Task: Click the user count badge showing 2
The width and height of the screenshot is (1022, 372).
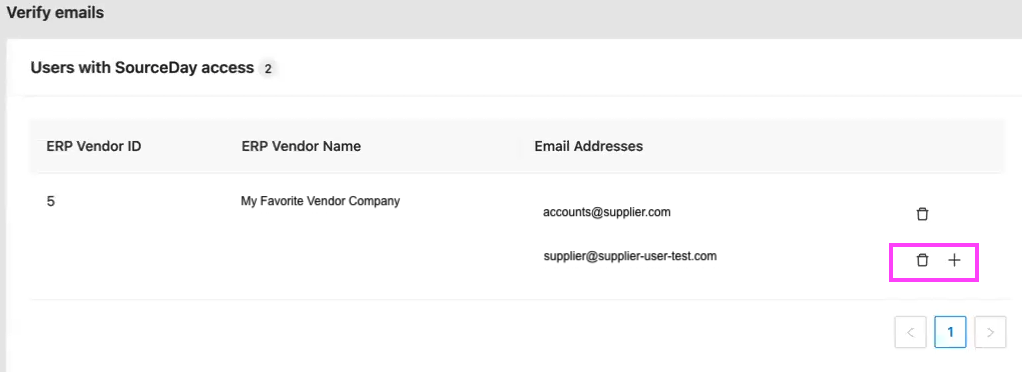Action: coord(267,68)
